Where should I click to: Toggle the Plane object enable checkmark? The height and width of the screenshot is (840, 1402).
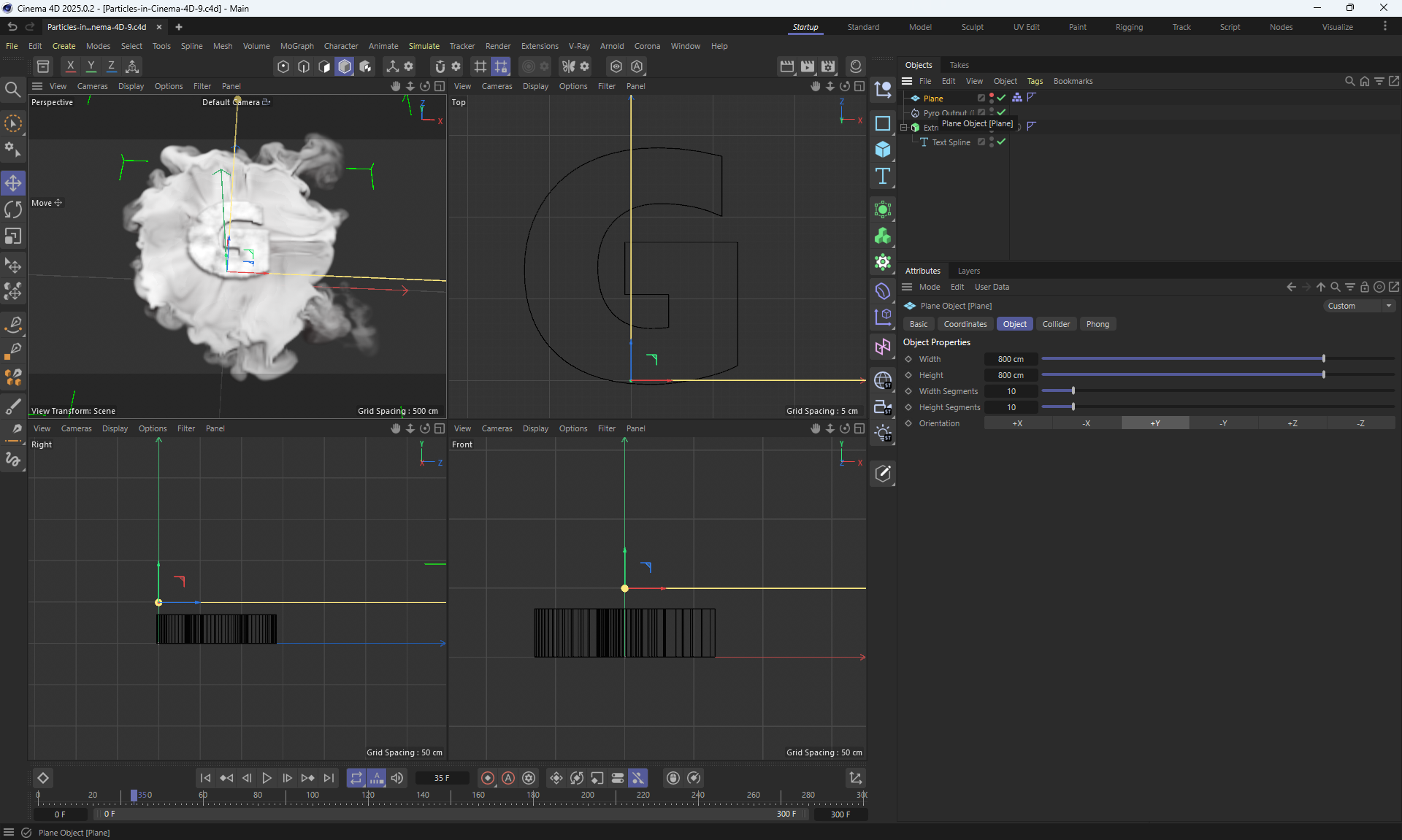coord(1002,98)
